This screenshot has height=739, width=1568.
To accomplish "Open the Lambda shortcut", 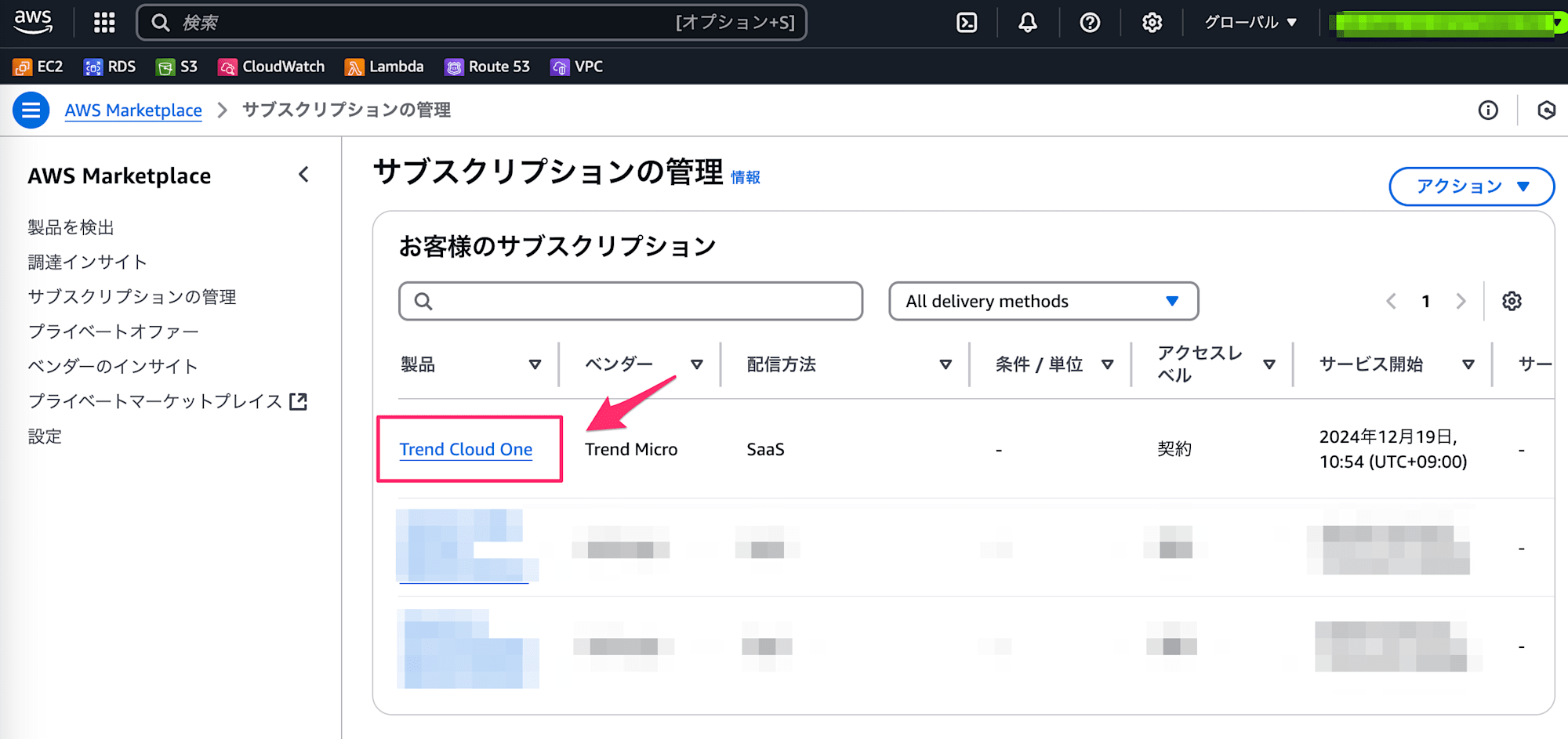I will point(384,67).
